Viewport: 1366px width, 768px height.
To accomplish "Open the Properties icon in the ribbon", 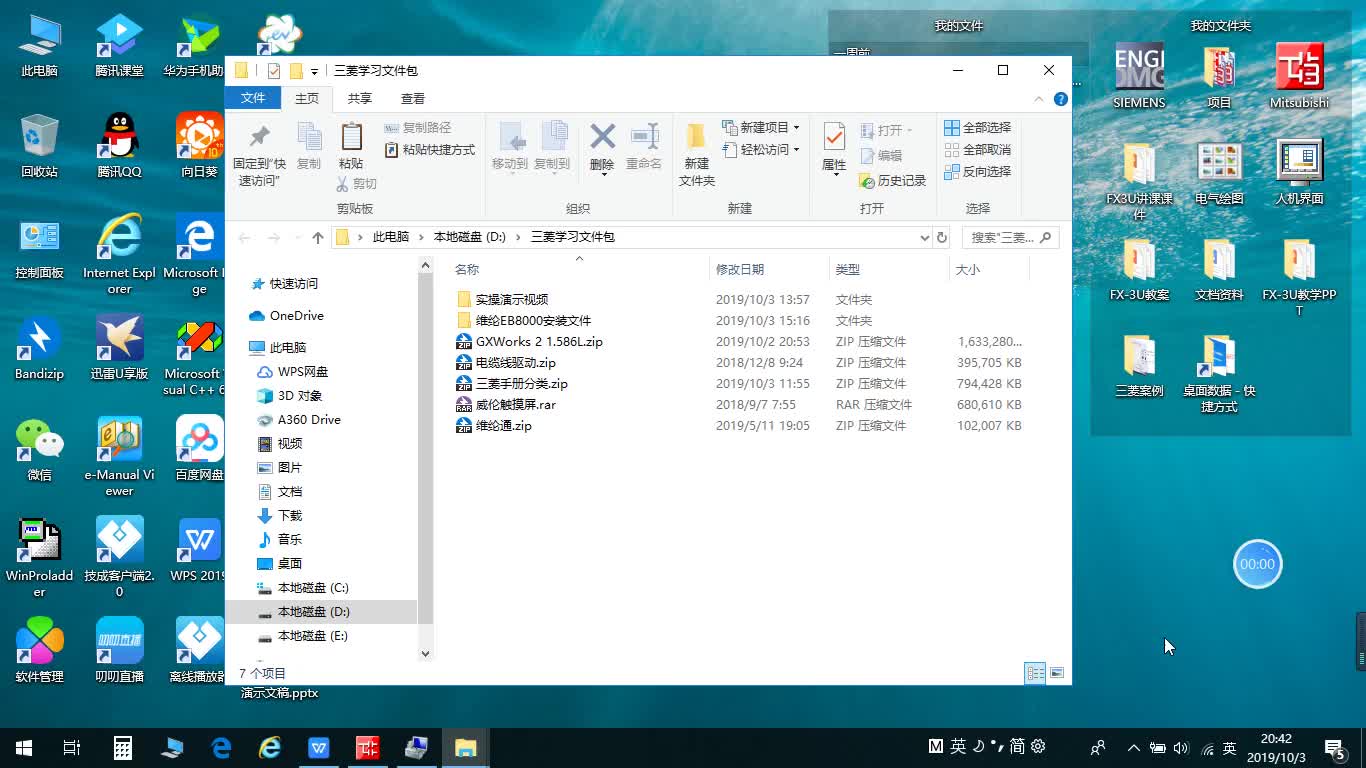I will 834,137.
